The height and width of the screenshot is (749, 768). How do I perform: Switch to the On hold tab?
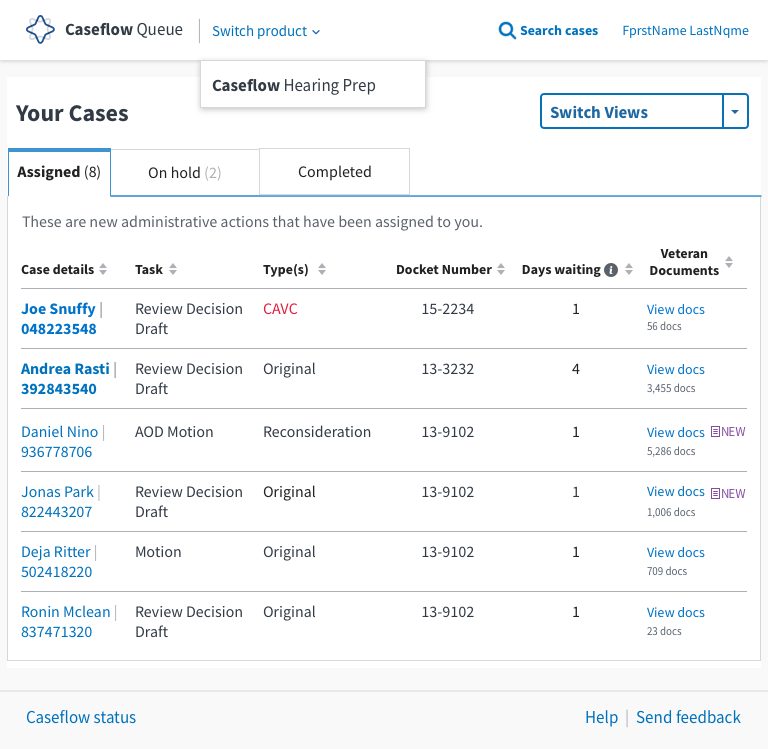point(185,173)
